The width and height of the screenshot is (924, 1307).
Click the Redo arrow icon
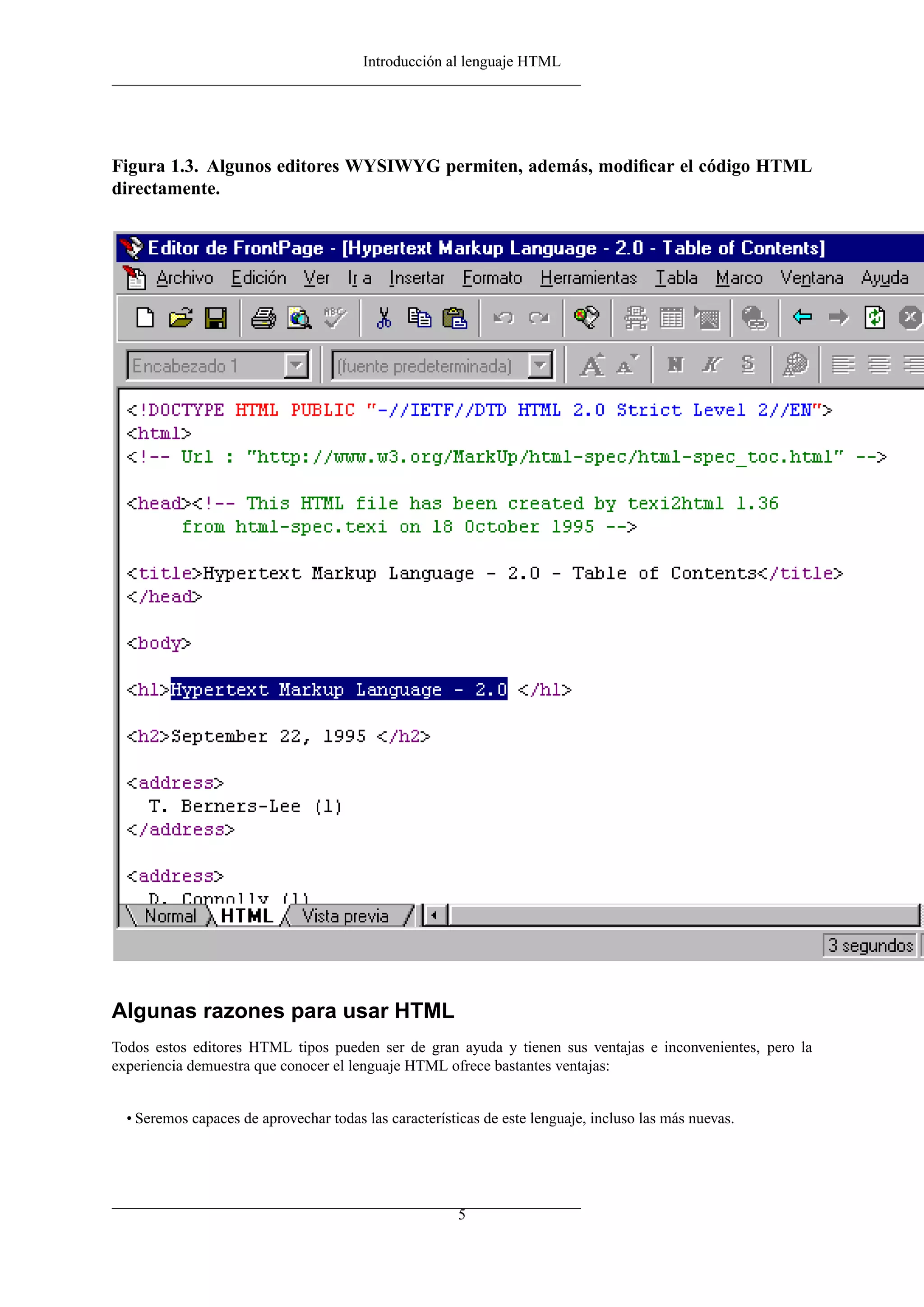coord(539,318)
